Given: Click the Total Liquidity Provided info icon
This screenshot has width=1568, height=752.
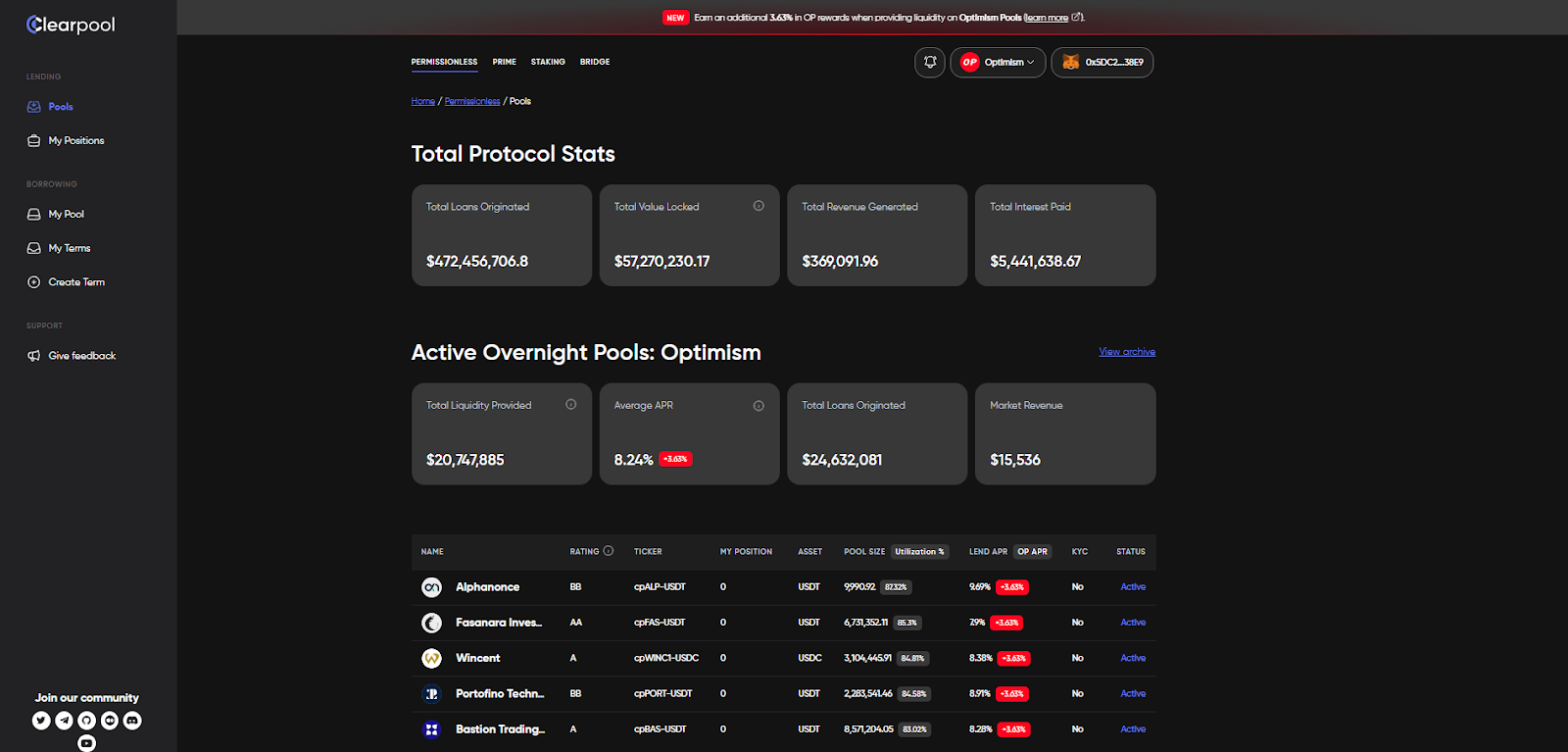Looking at the screenshot, I should click(571, 404).
